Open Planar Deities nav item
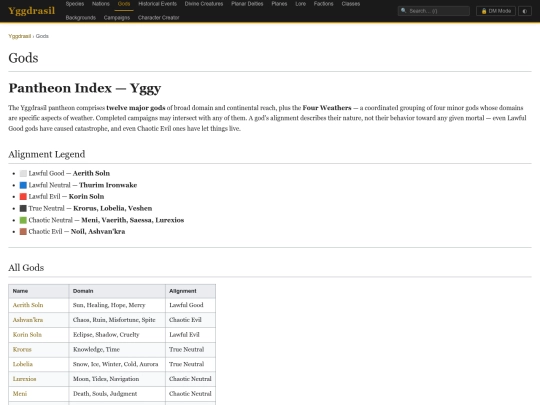This screenshot has width=540, height=405. 247,4
